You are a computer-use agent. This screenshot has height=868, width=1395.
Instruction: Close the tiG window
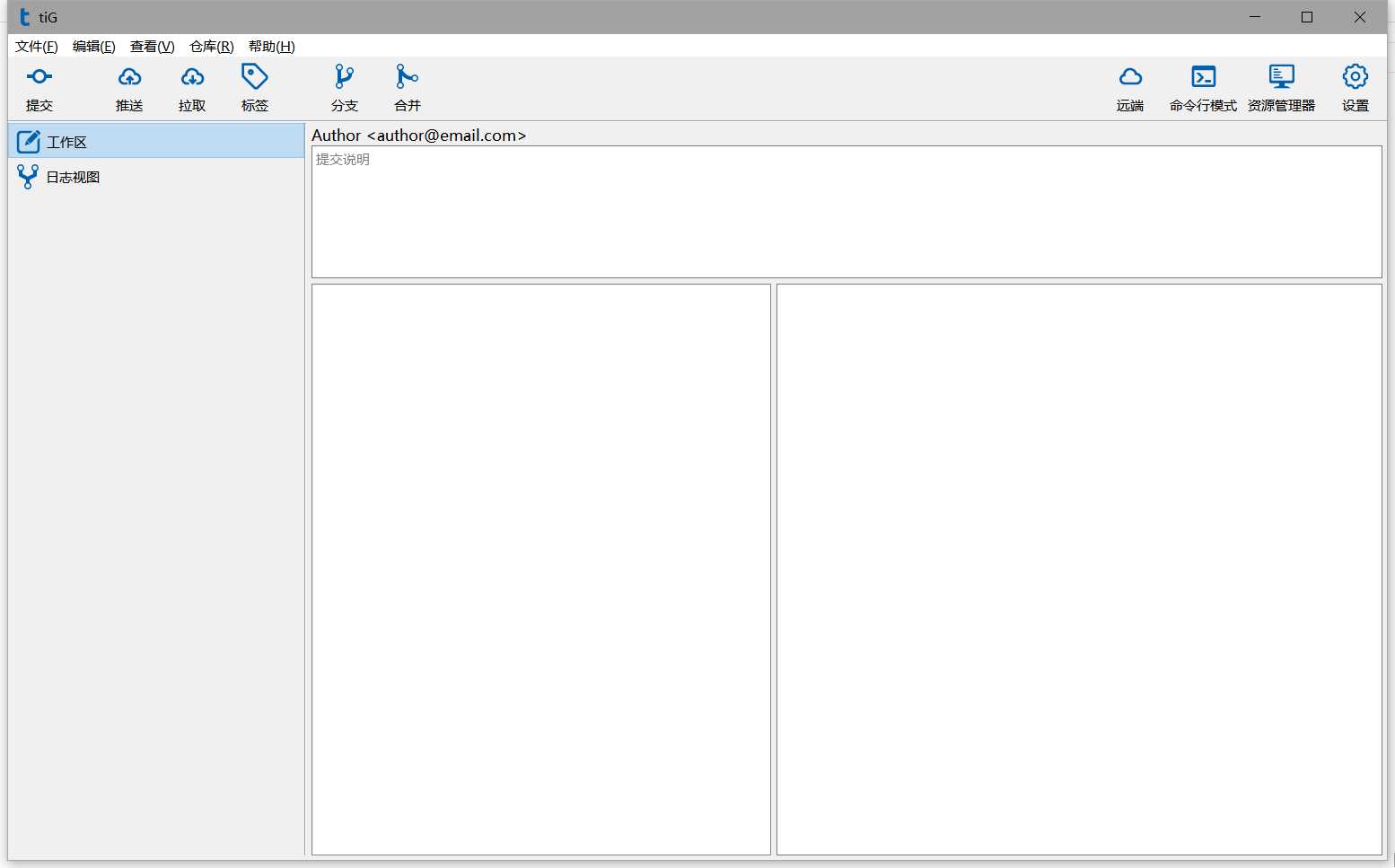tap(1360, 17)
